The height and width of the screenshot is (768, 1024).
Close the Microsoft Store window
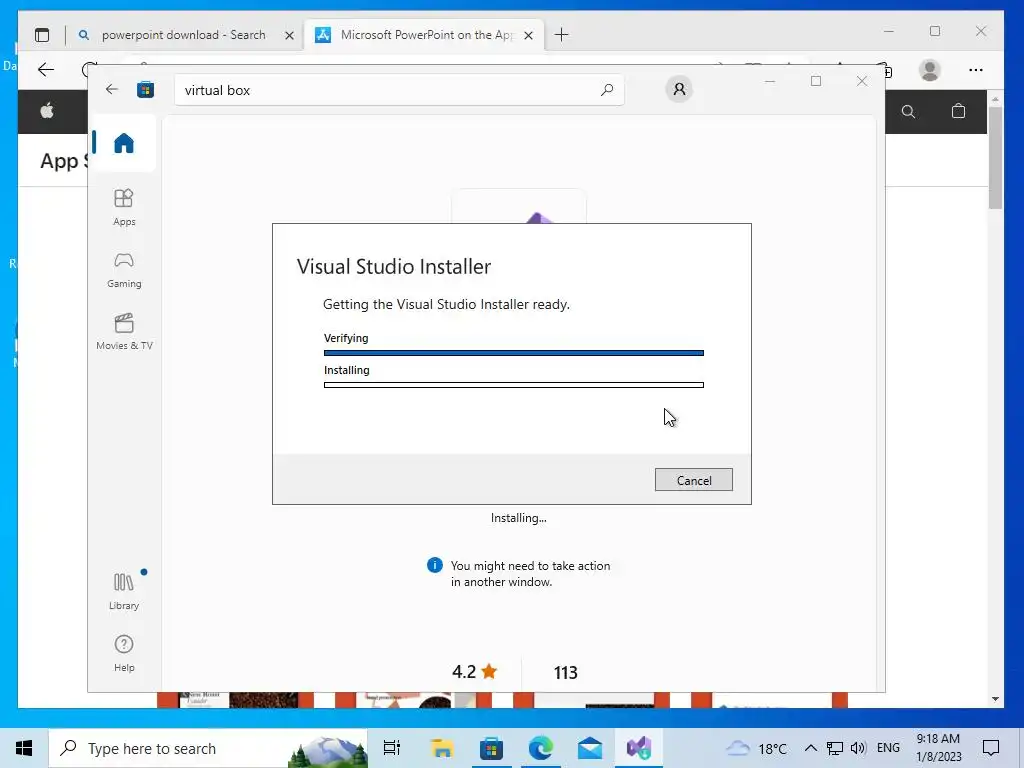click(862, 81)
